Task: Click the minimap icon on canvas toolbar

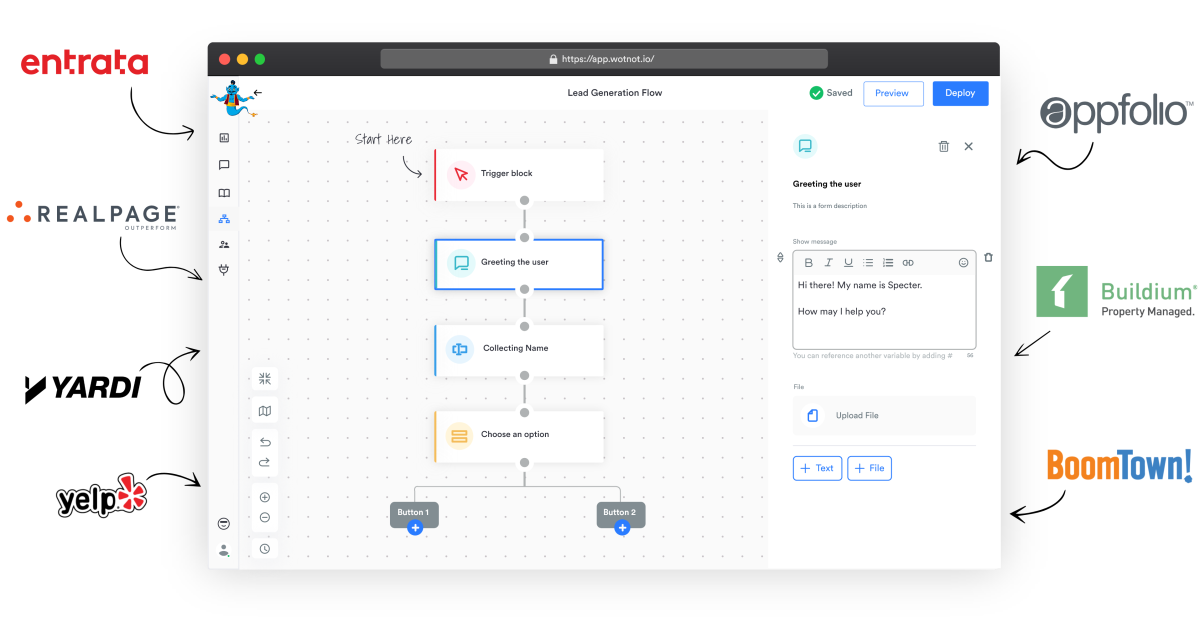Action: 265,411
